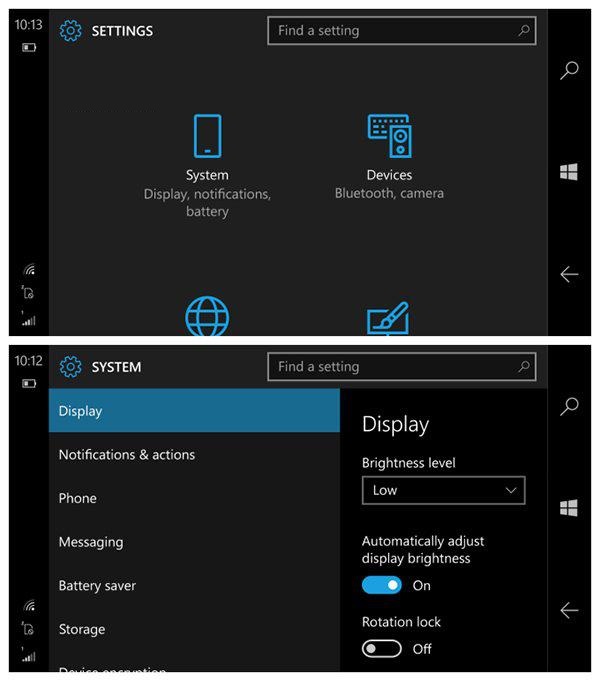Open Battery saver settings
The height and width of the screenshot is (681, 600).
coord(194,585)
